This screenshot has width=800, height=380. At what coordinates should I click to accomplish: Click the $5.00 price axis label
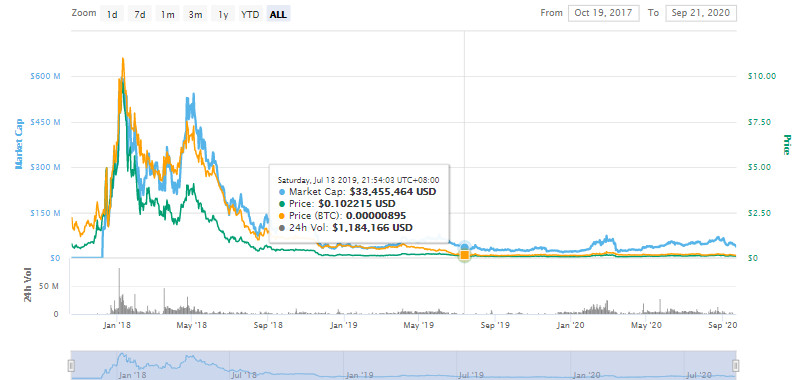point(760,167)
